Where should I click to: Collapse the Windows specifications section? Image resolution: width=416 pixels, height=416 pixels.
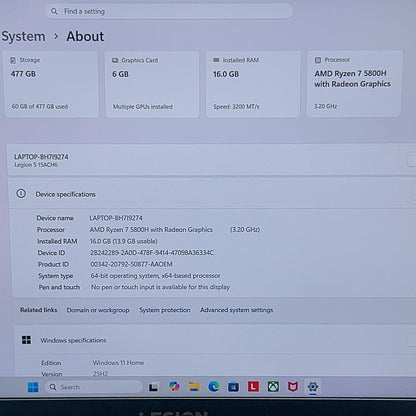pyautogui.click(x=215, y=340)
